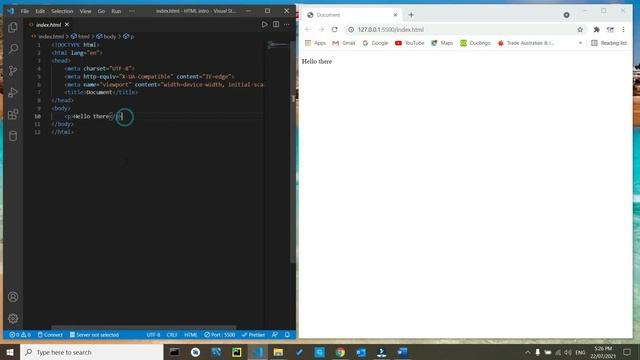Image resolution: width=640 pixels, height=360 pixels.
Task: Open the Apps bookmark
Action: tap(316, 43)
